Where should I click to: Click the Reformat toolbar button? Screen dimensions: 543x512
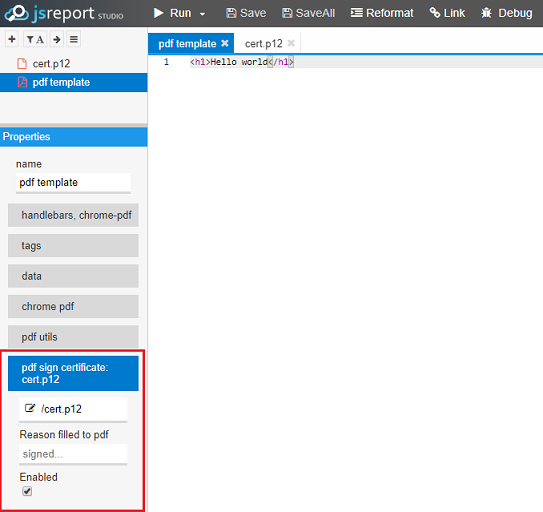[382, 13]
